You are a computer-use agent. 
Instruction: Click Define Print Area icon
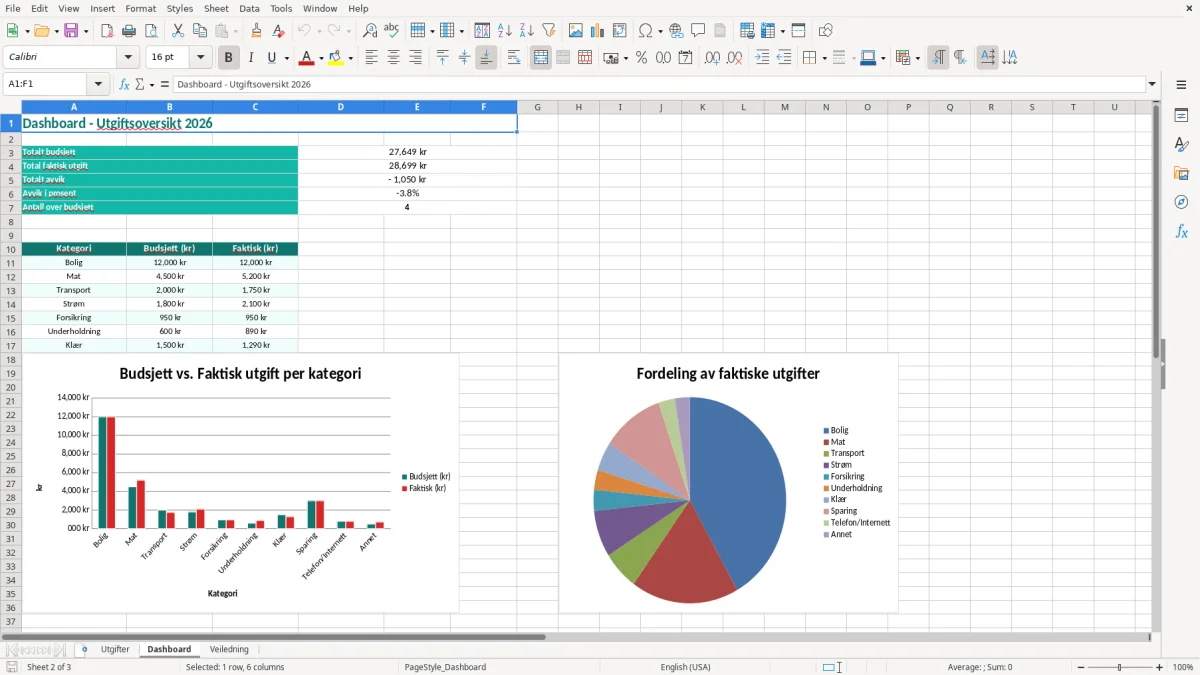pos(748,31)
